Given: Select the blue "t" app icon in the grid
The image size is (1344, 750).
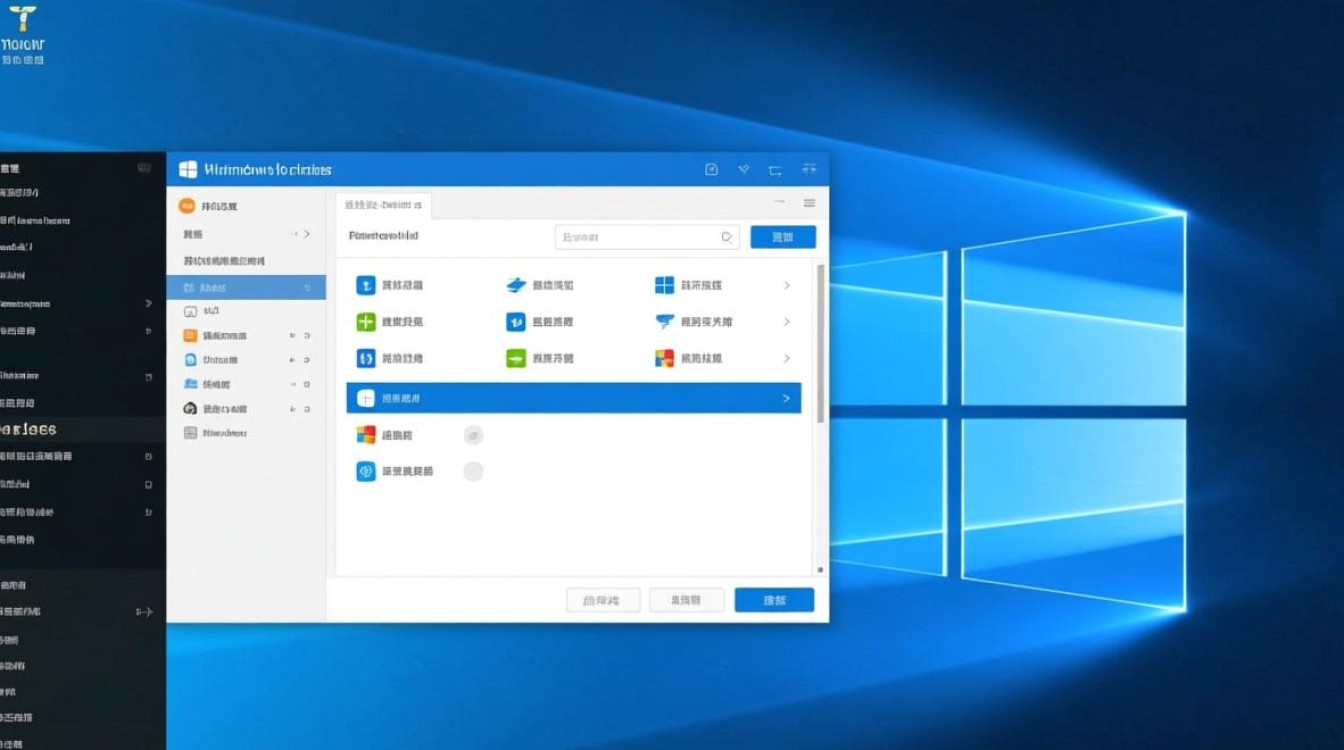Looking at the screenshot, I should pyautogui.click(x=365, y=284).
